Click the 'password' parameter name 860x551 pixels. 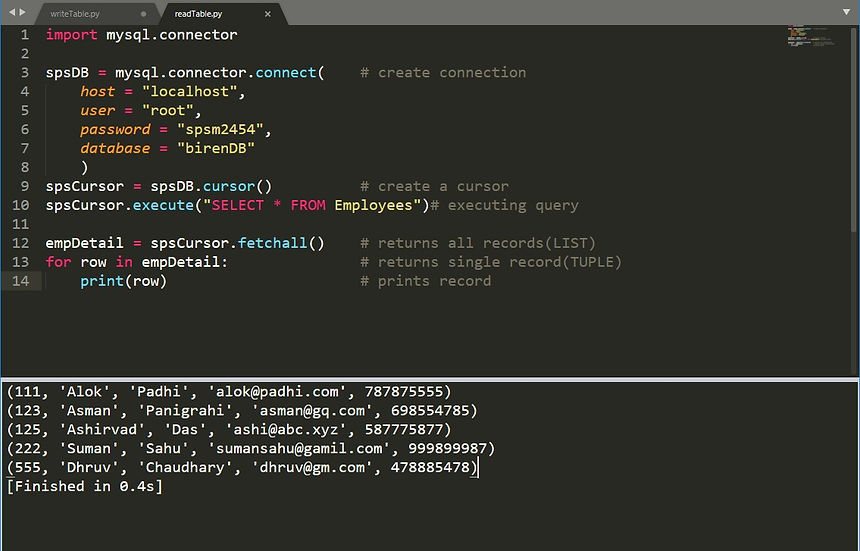(115, 129)
